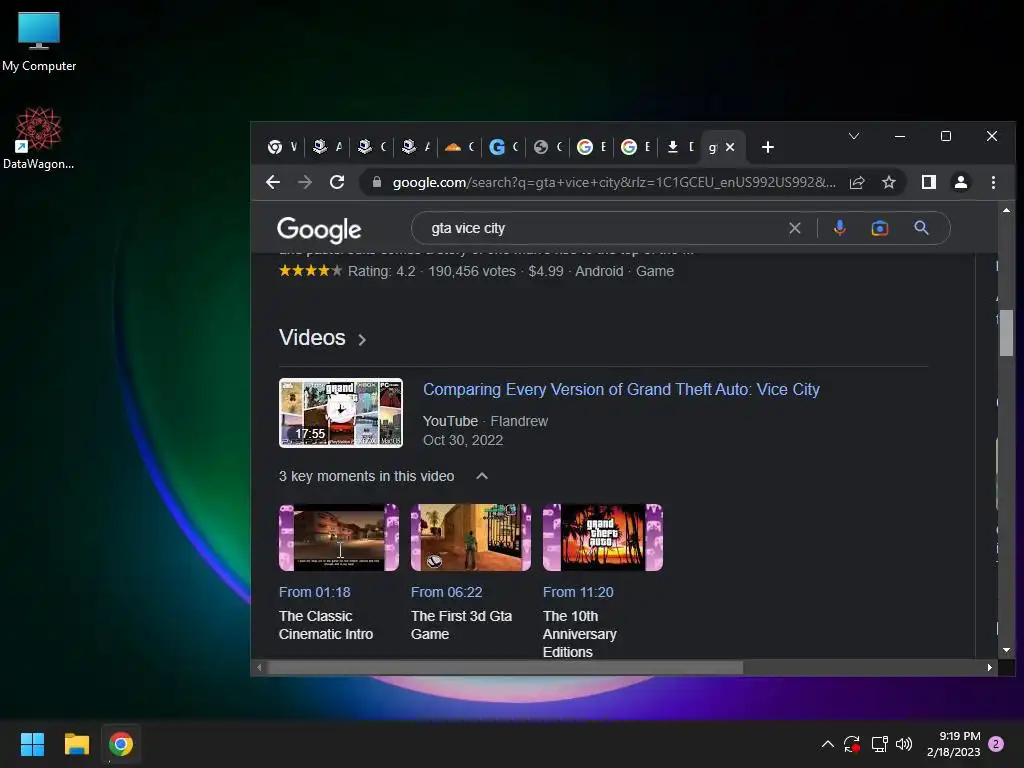
Task: Open the tab search dropdown arrow
Action: [x=854, y=136]
